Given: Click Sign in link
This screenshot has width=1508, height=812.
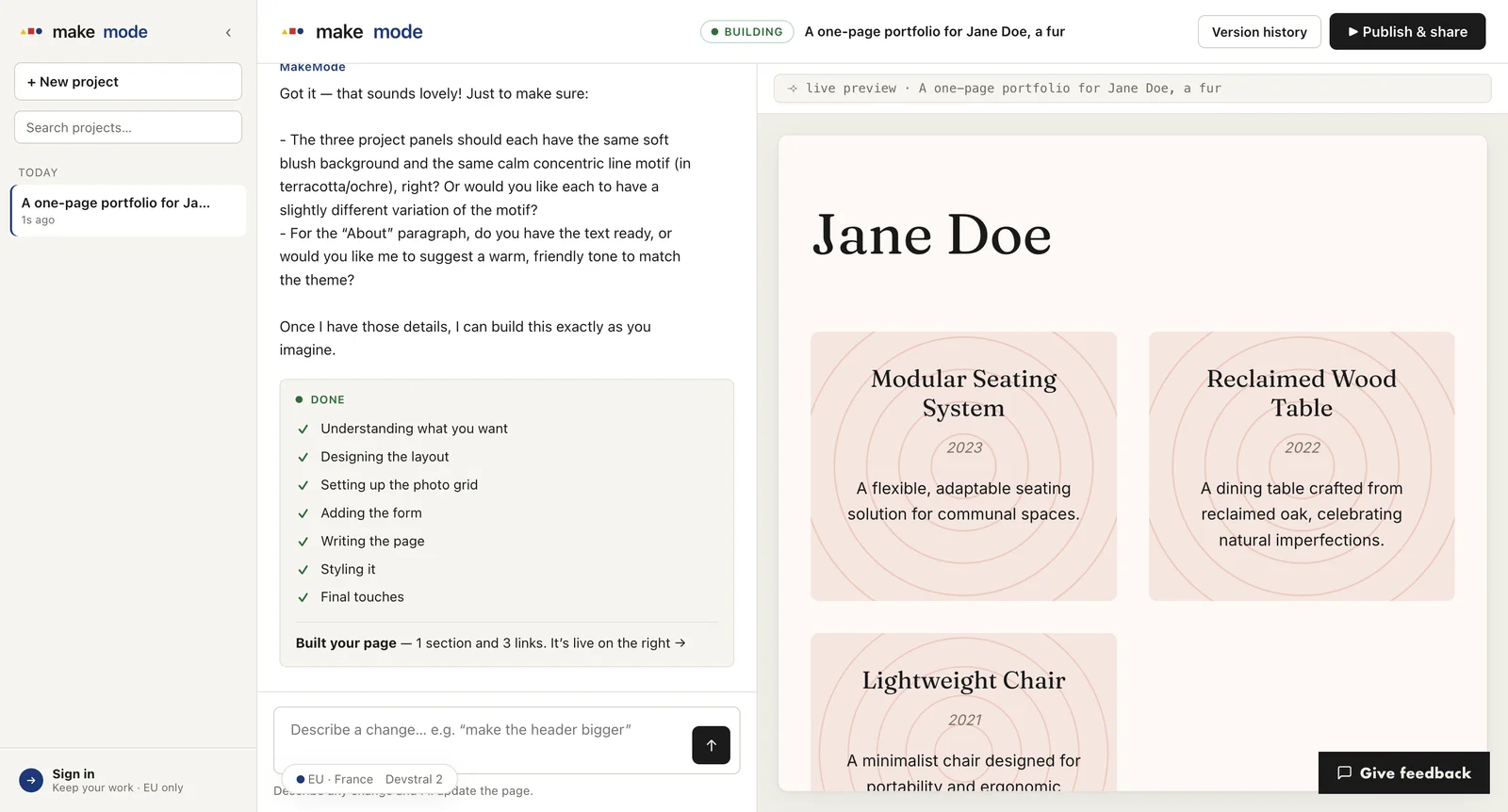Looking at the screenshot, I should click(x=74, y=773).
